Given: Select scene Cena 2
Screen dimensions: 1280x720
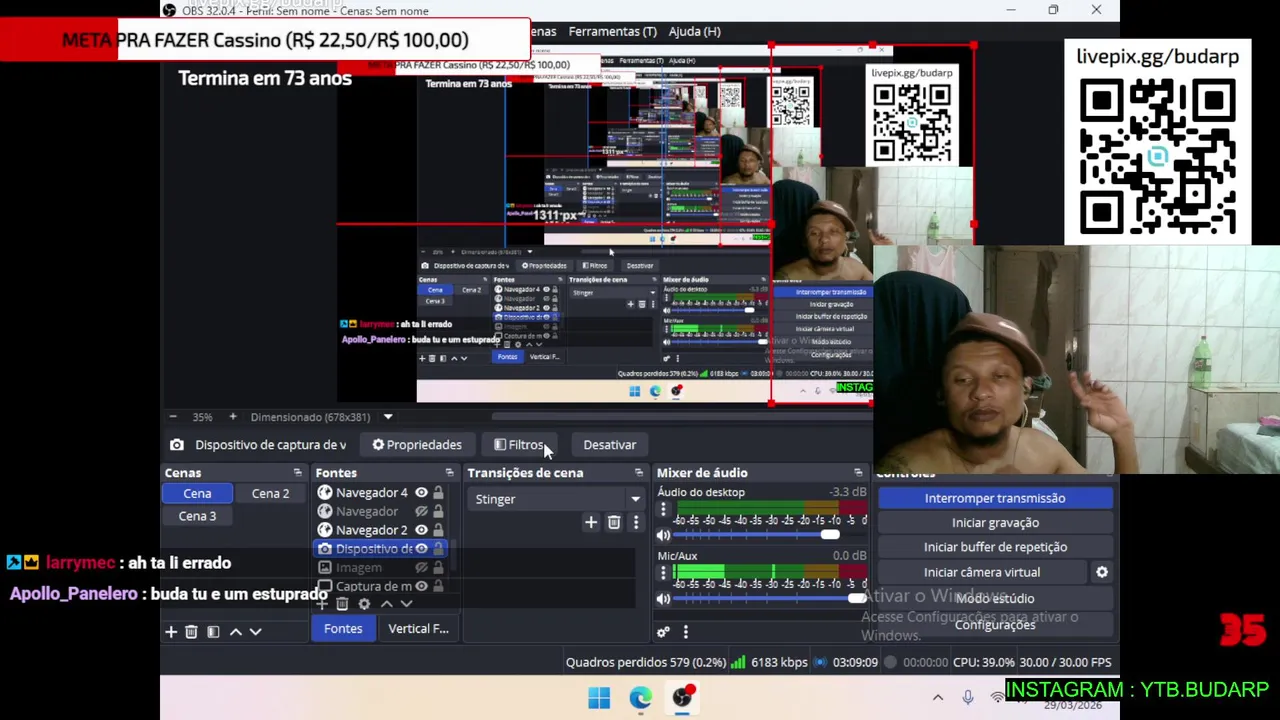Looking at the screenshot, I should (270, 493).
